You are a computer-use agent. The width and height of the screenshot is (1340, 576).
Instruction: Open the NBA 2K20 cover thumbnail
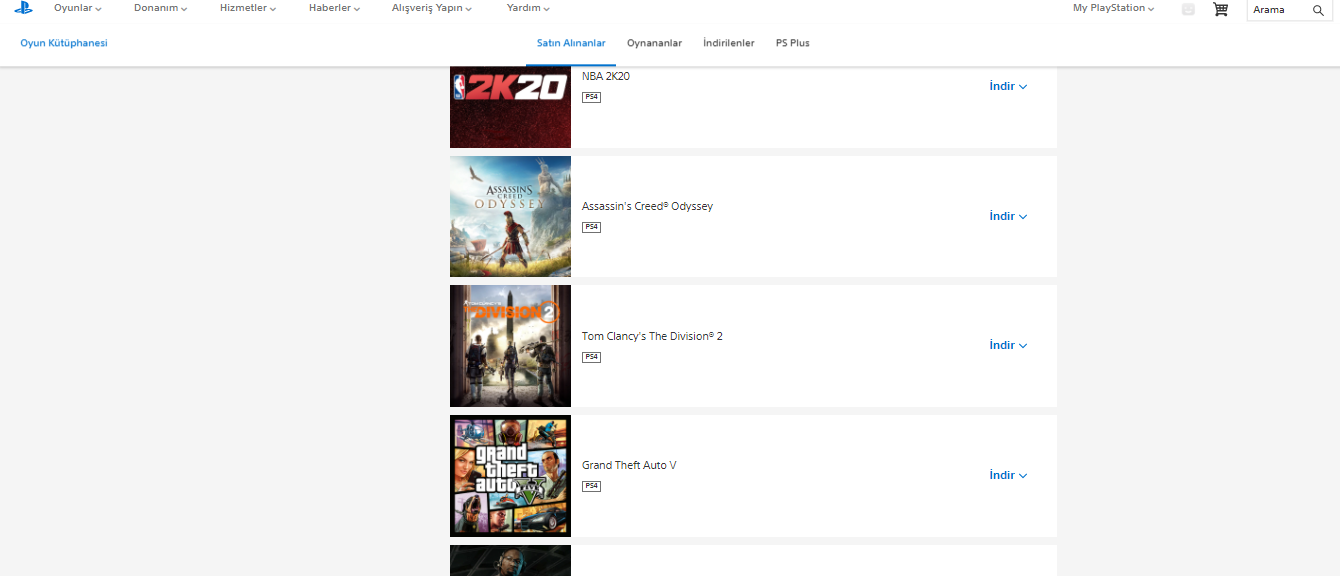pos(510,107)
